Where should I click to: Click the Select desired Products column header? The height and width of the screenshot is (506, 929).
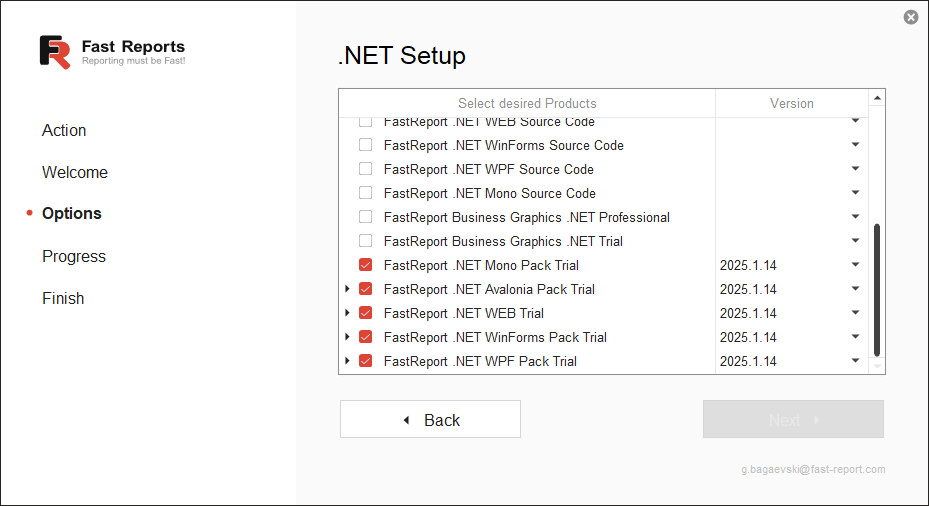coord(527,104)
